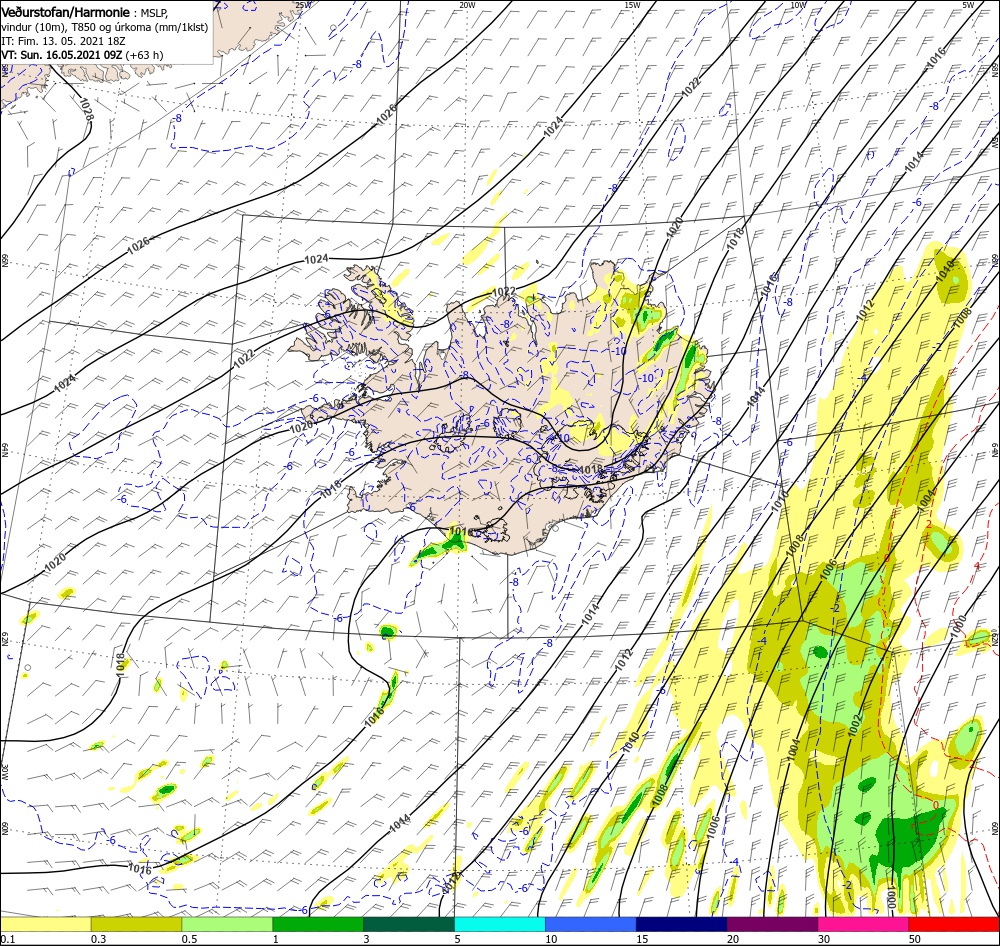1000x946 pixels.
Task: Click the 'Veðurstofan/Harmonie' title text
Action: point(66,12)
